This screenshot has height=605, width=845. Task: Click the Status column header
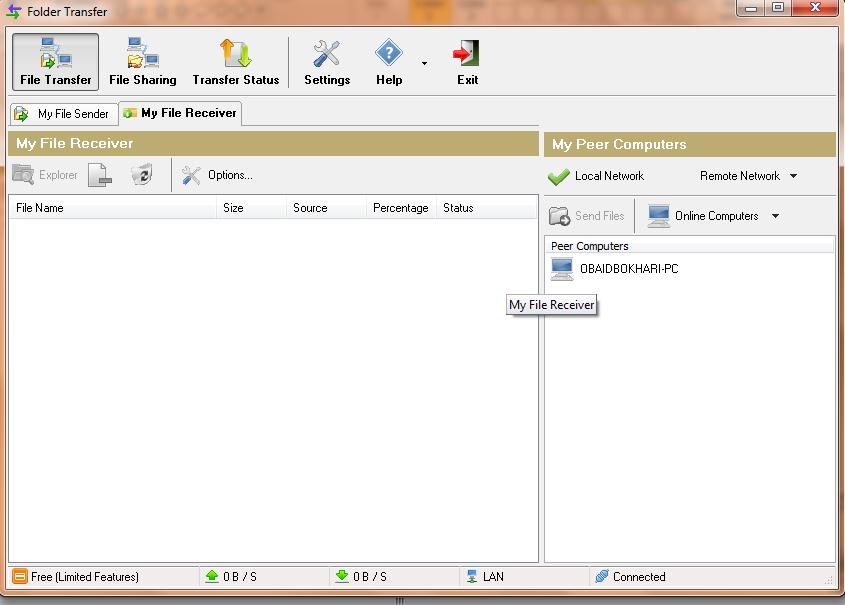click(487, 208)
